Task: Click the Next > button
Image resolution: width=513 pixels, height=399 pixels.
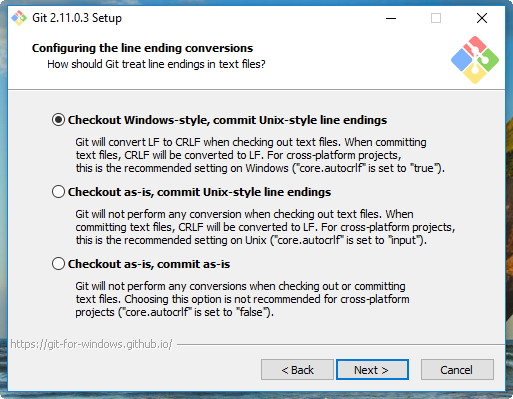Action: click(372, 370)
